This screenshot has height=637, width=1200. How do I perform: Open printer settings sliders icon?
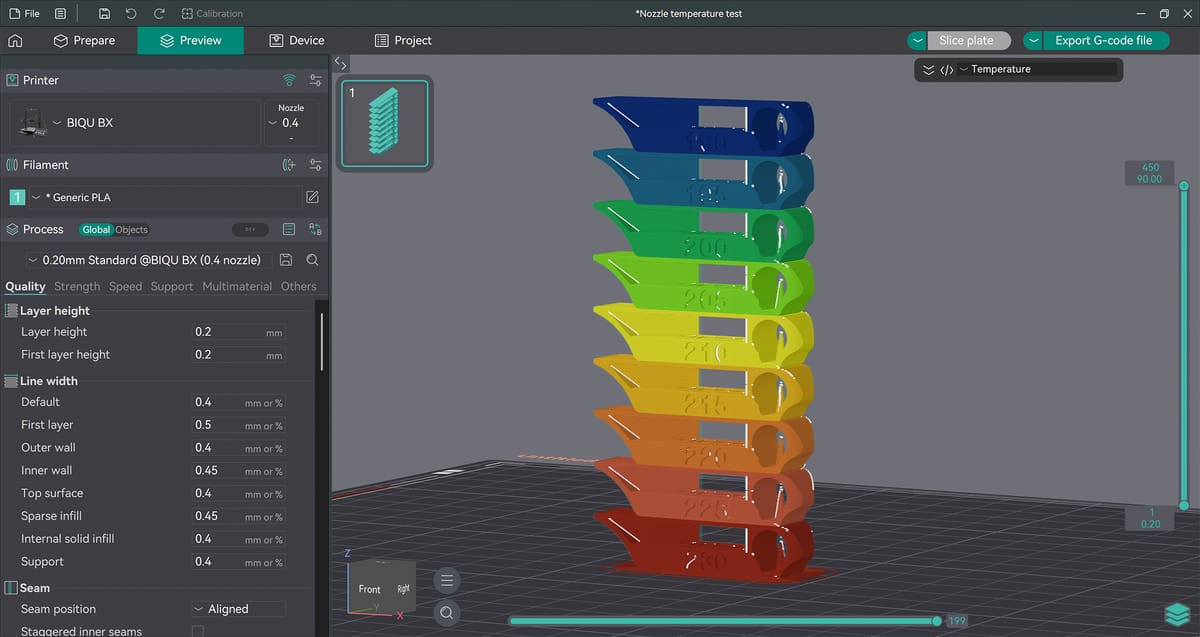315,80
